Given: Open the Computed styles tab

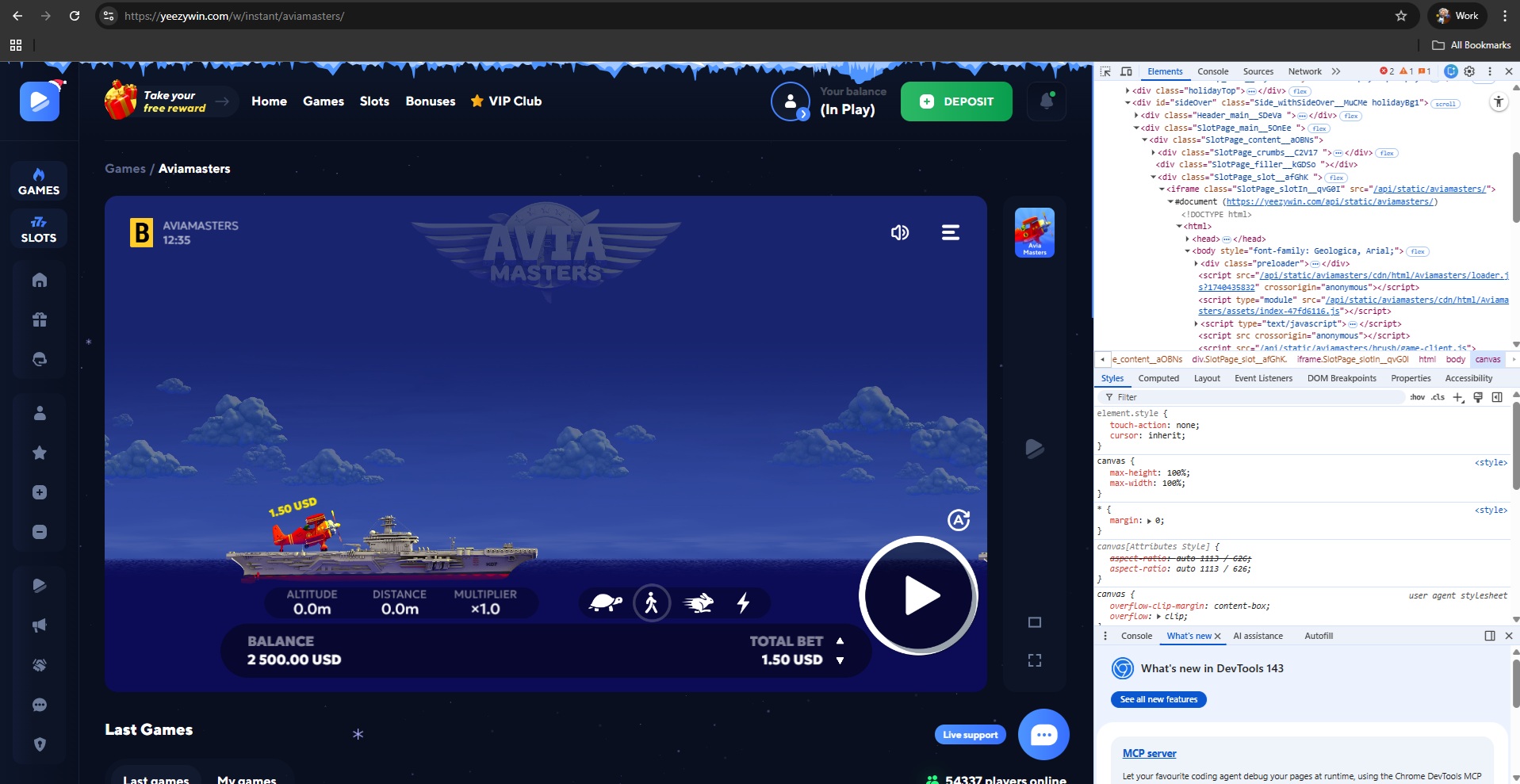Looking at the screenshot, I should click(x=1158, y=378).
